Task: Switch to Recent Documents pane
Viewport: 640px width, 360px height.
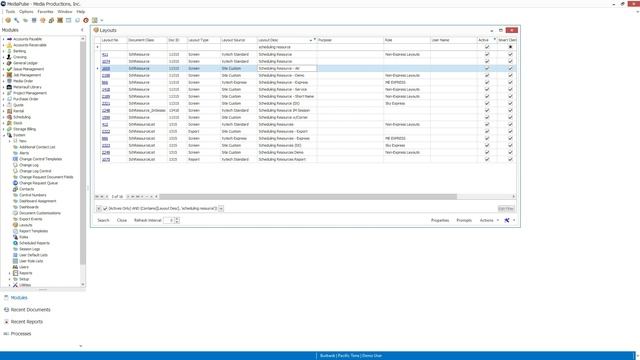Action: tap(30, 310)
